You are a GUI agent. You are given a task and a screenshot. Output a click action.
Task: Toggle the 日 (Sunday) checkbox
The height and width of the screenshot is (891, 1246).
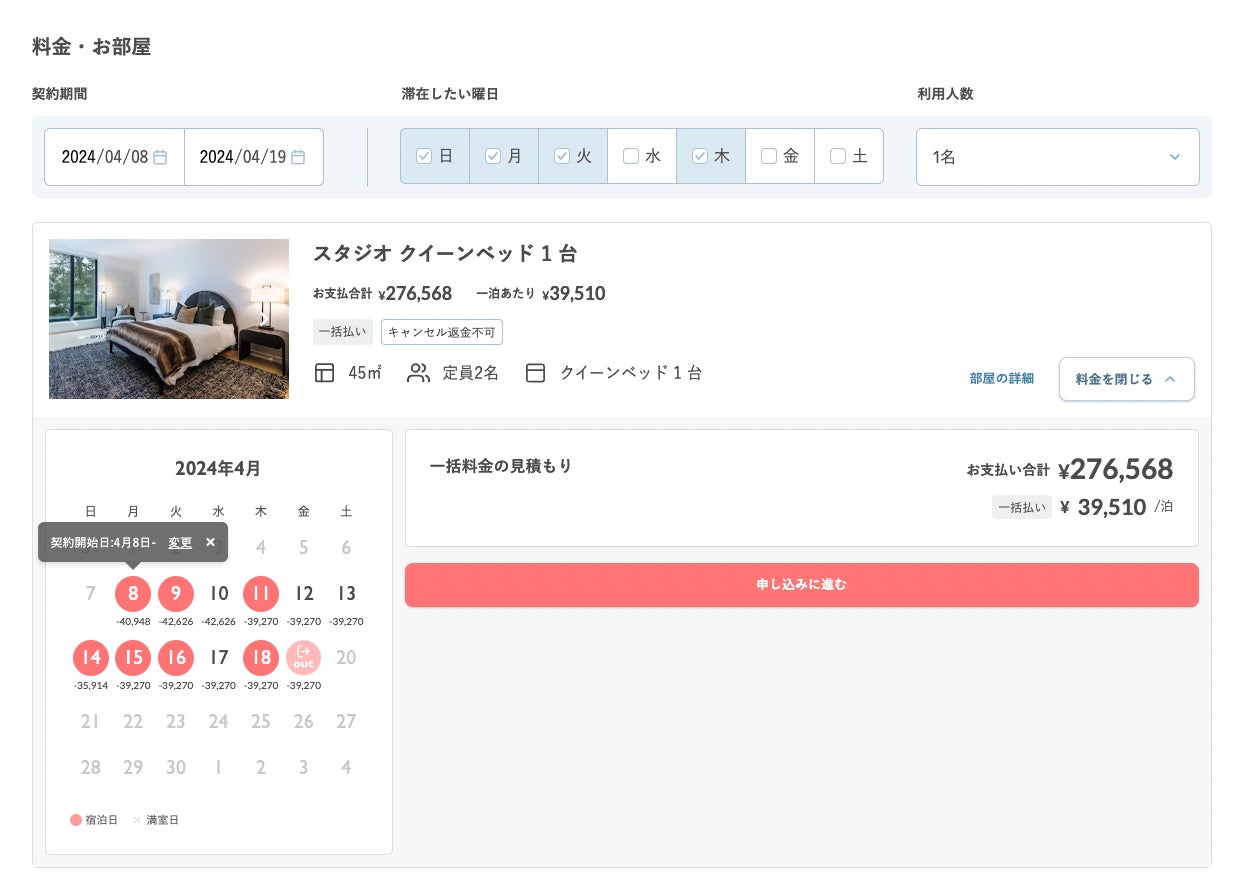tap(424, 156)
